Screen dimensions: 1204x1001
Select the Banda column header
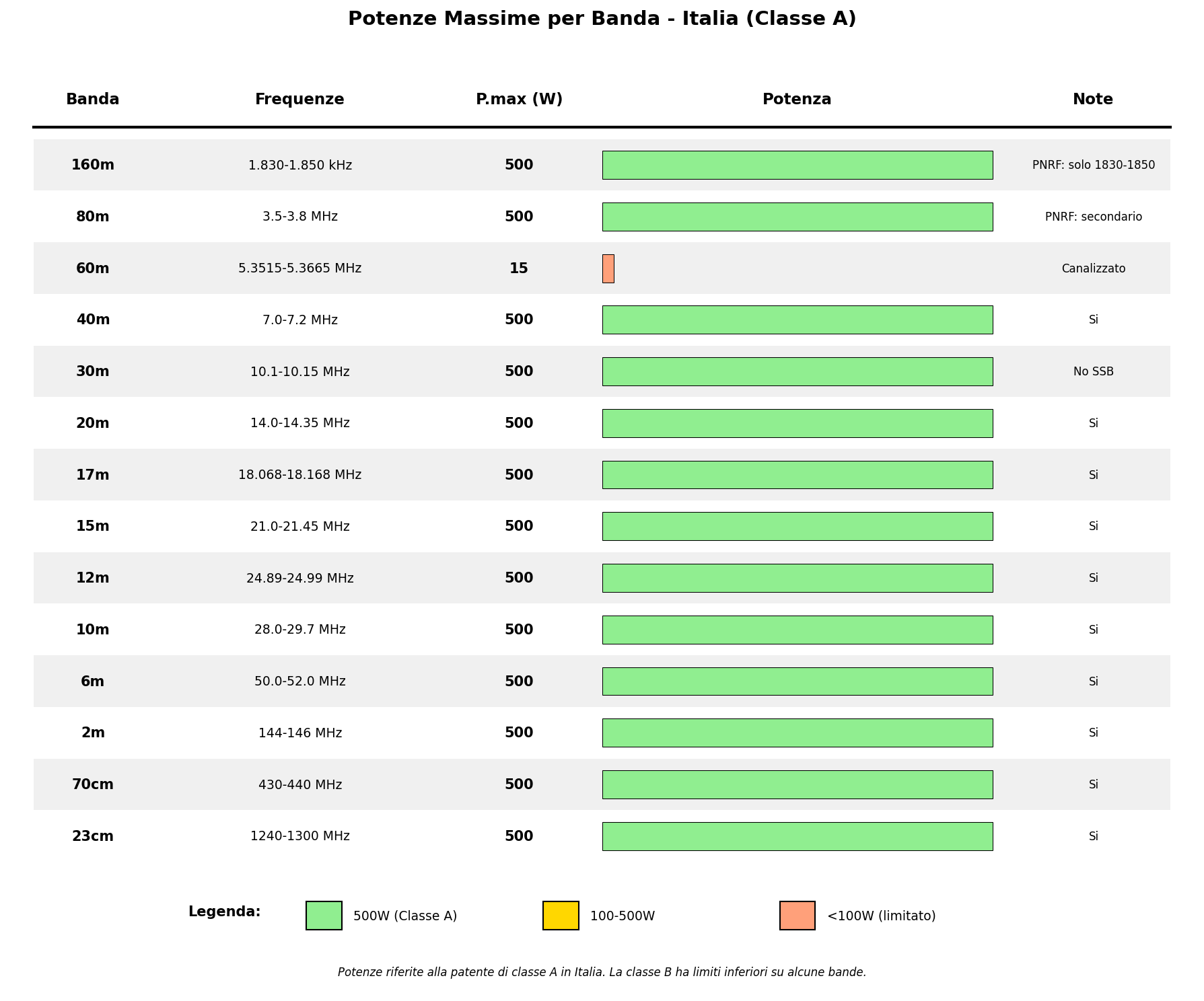[93, 100]
